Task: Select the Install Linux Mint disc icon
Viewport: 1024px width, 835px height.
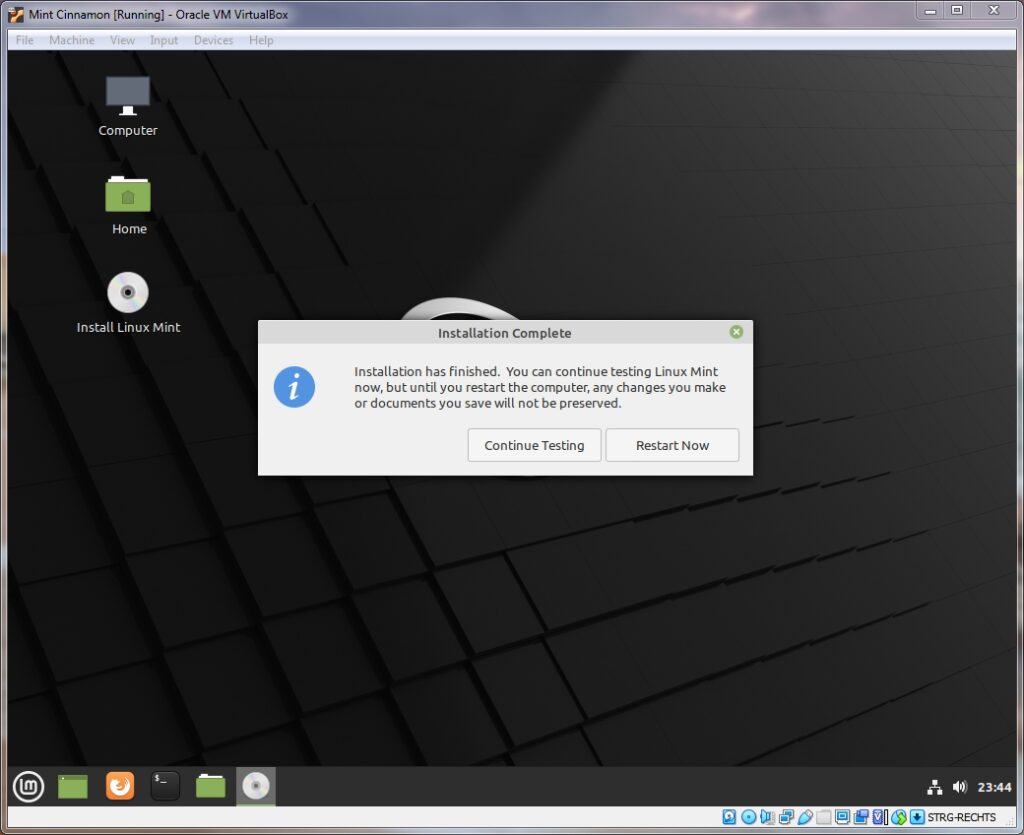Action: [x=128, y=304]
